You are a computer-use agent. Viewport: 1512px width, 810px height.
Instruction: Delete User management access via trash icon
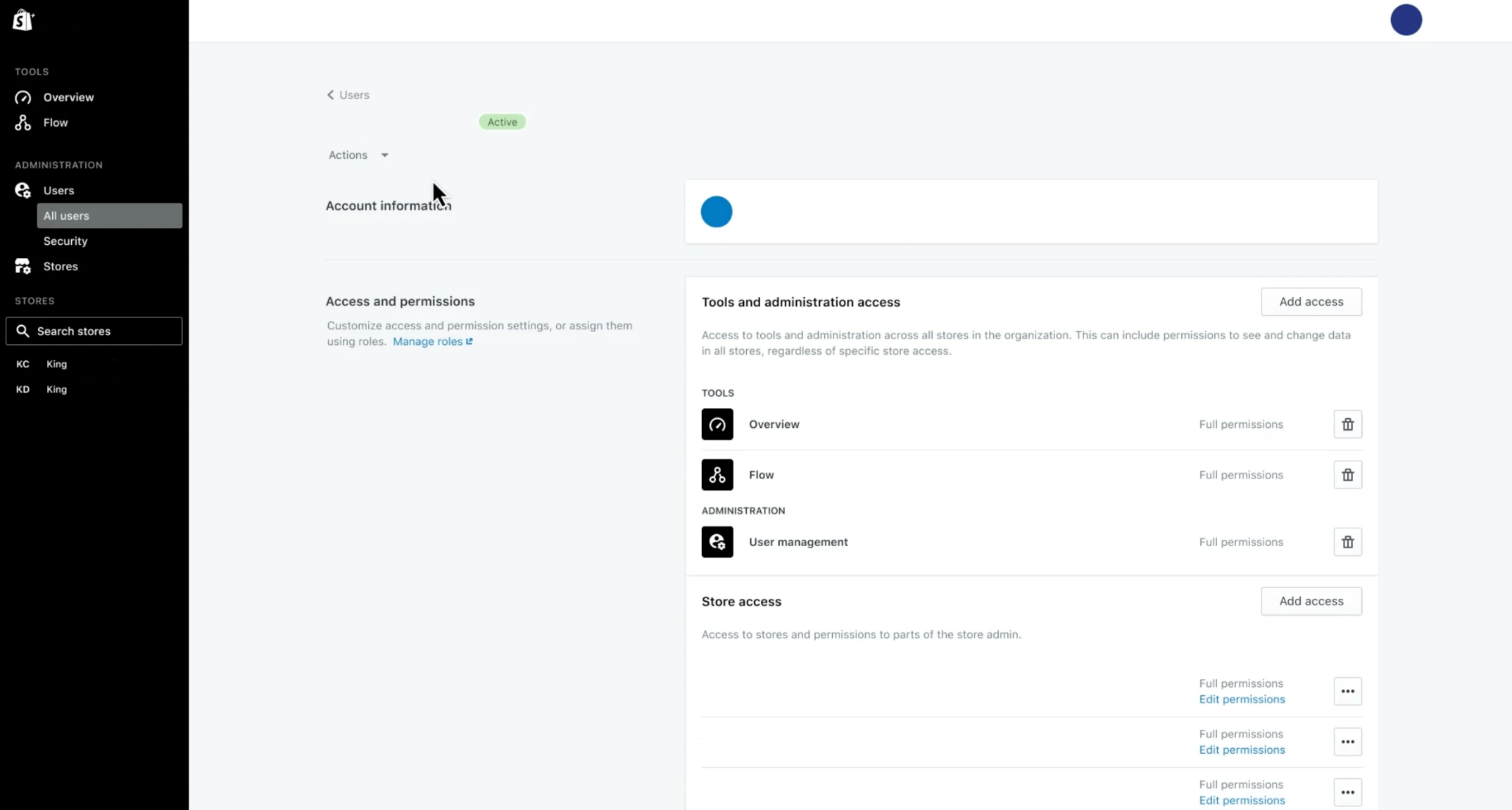[1347, 542]
